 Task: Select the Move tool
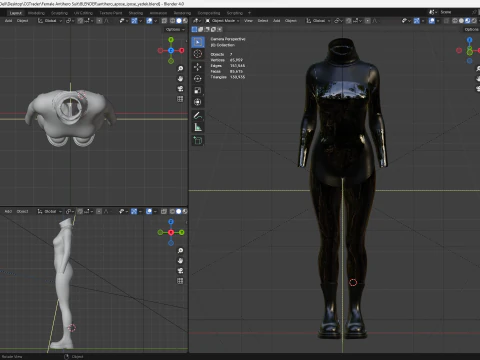tap(198, 67)
